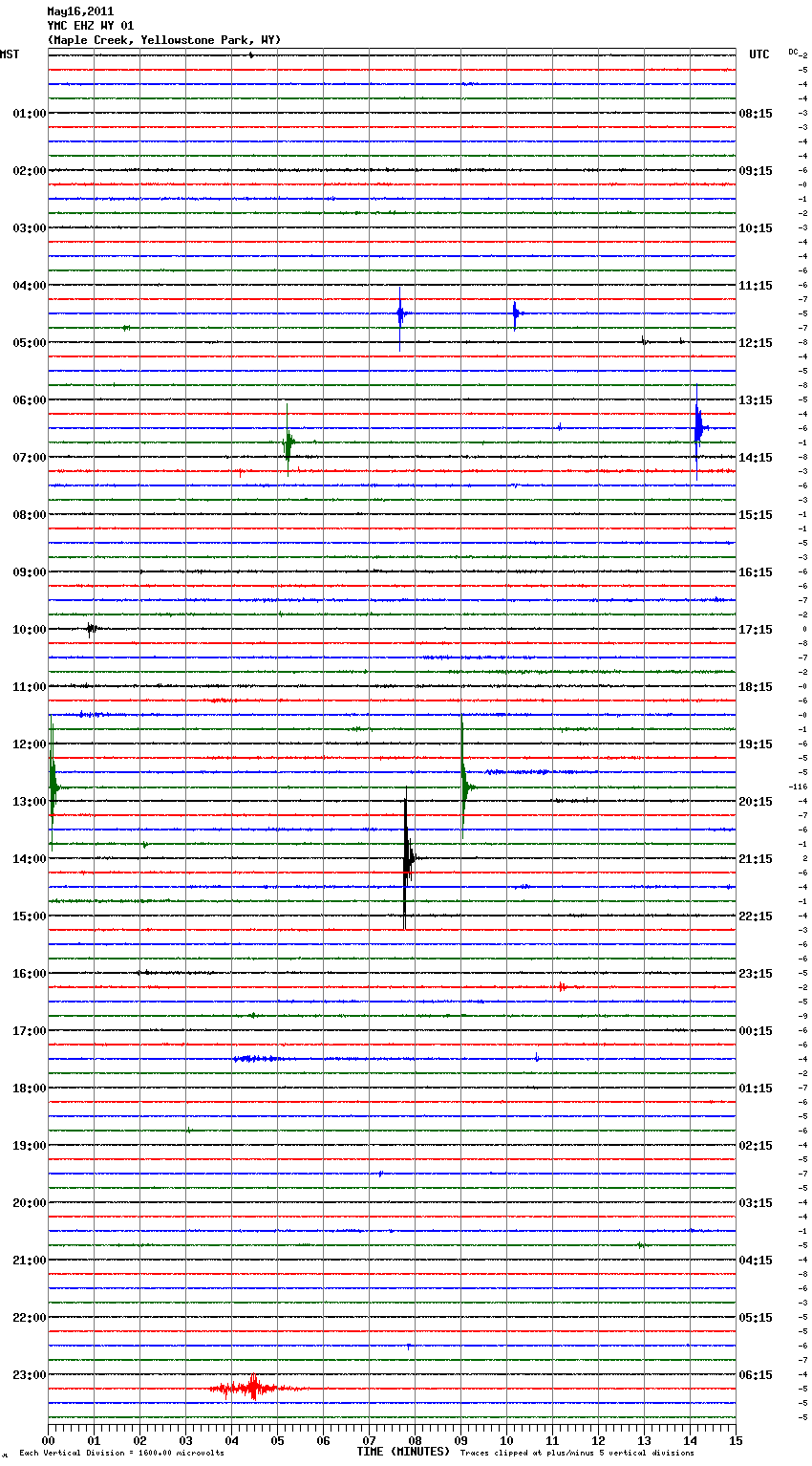
Task: Select the blue noise burst after 17:00 near minute 4
Action: (x=256, y=1058)
